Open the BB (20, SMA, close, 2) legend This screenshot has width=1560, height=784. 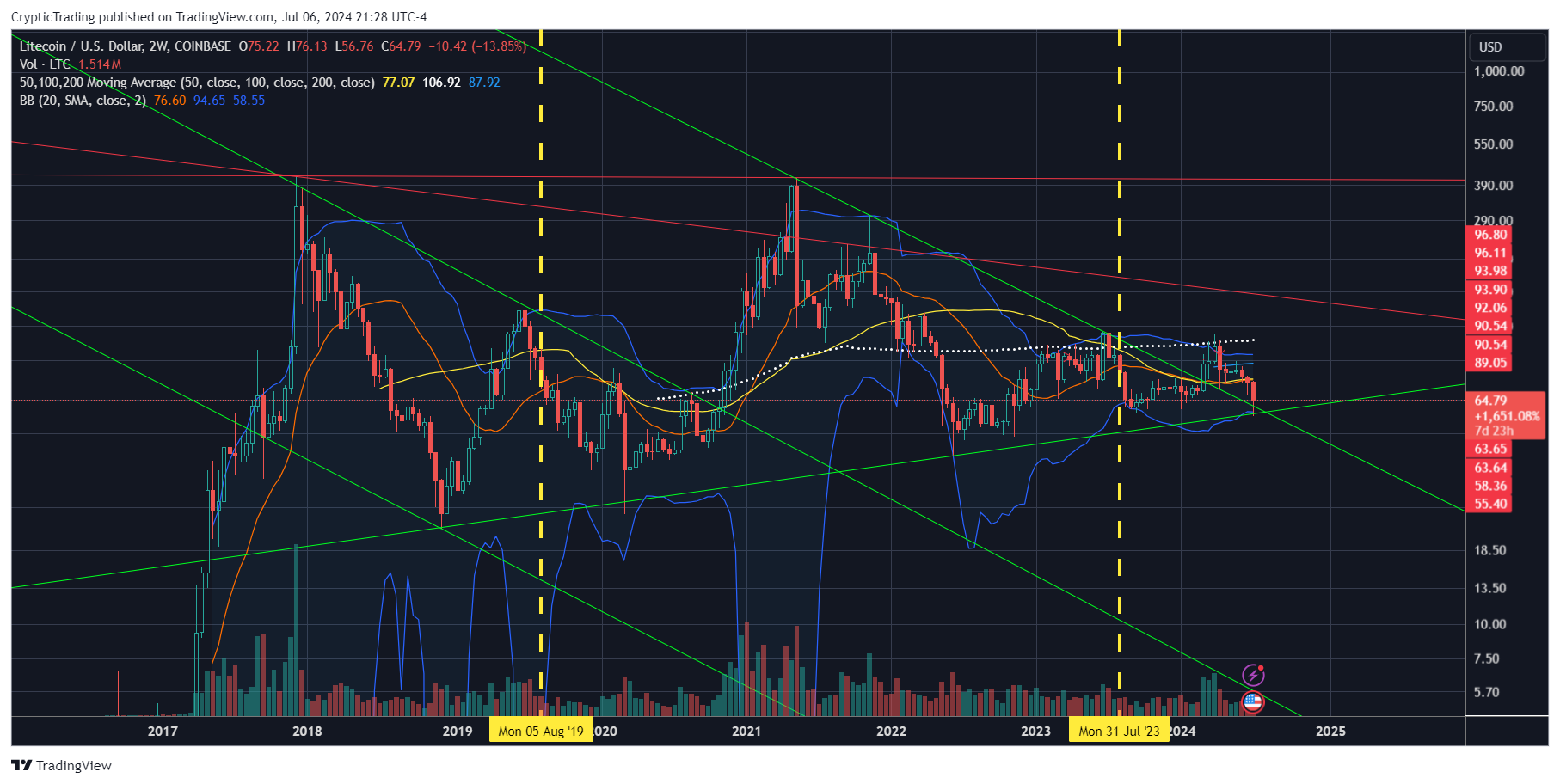click(x=83, y=101)
